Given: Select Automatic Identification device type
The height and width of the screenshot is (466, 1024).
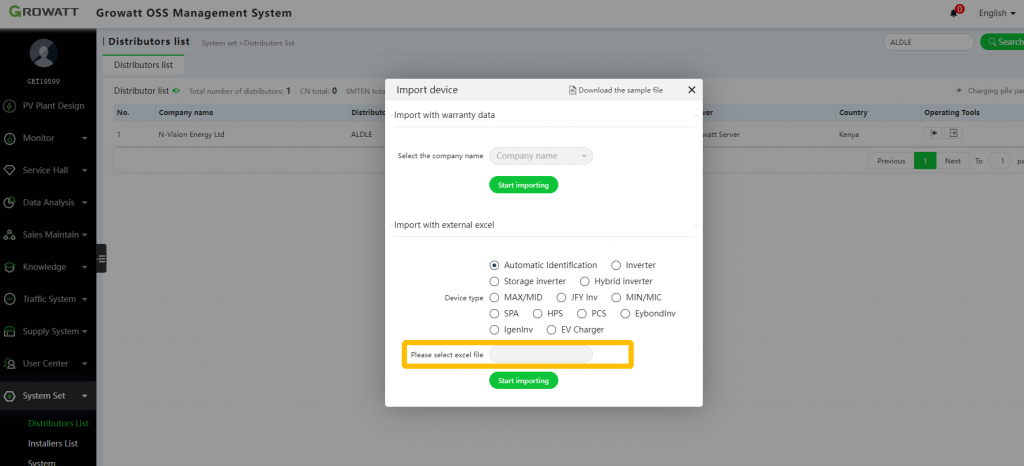Looking at the screenshot, I should coord(494,266).
